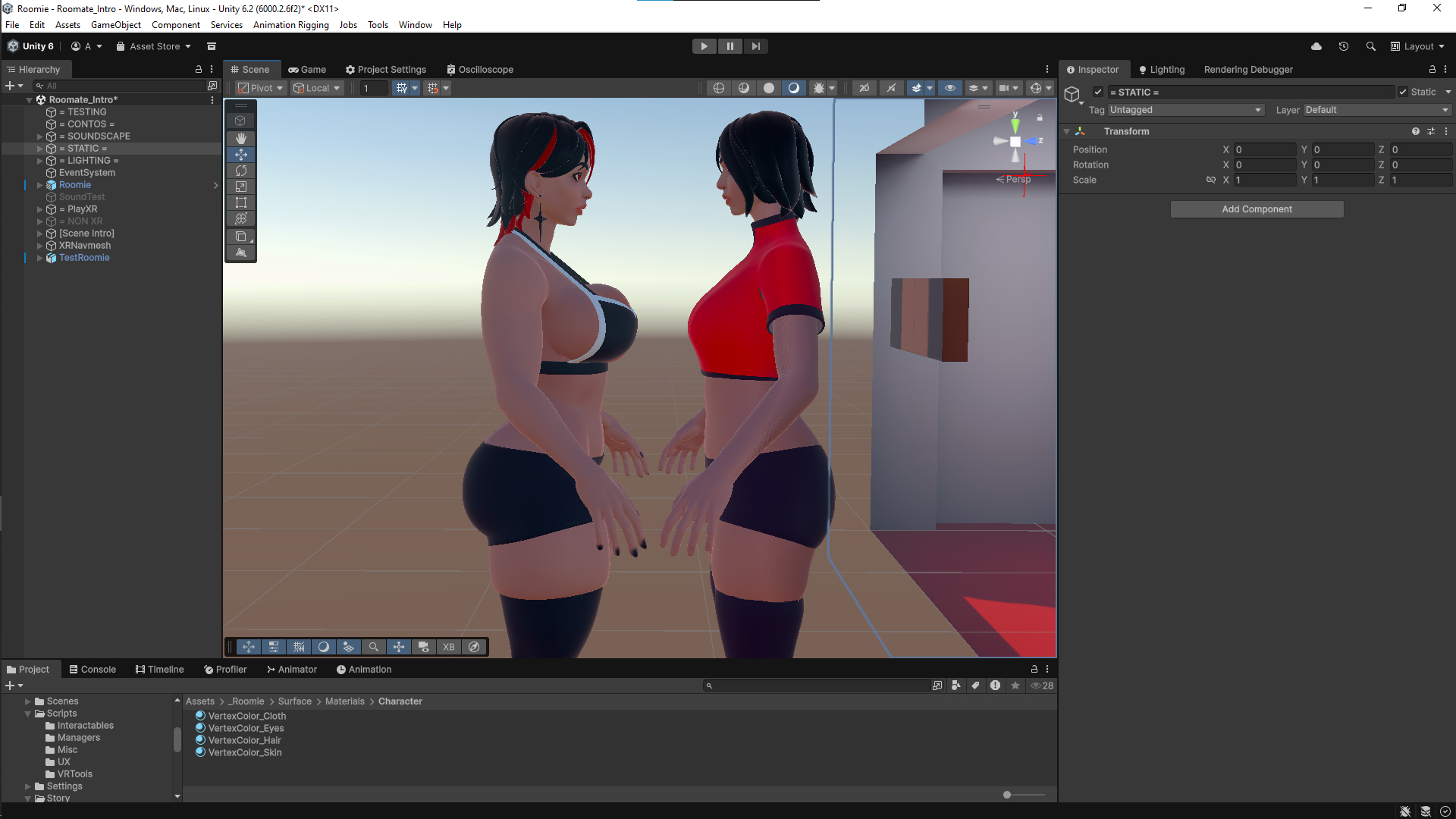Open the global search magnifier
Screen dimensions: 1456x819
click(1370, 46)
